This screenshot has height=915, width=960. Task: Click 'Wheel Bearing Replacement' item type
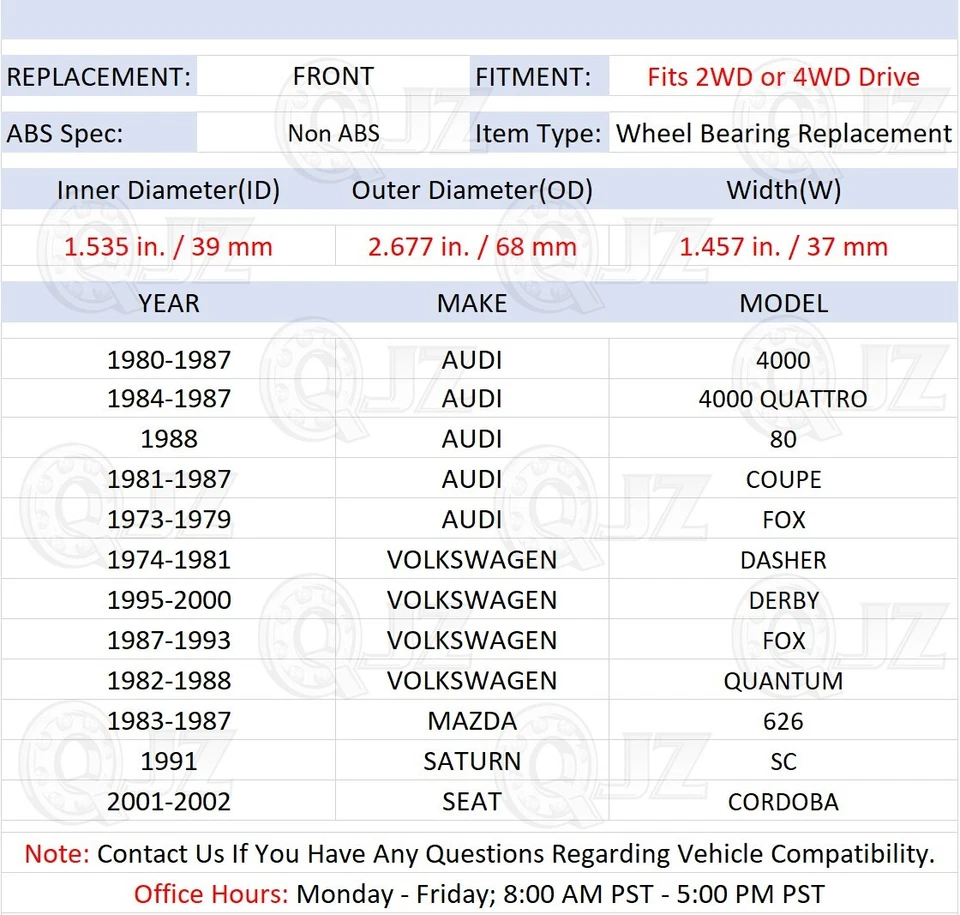[x=783, y=133]
